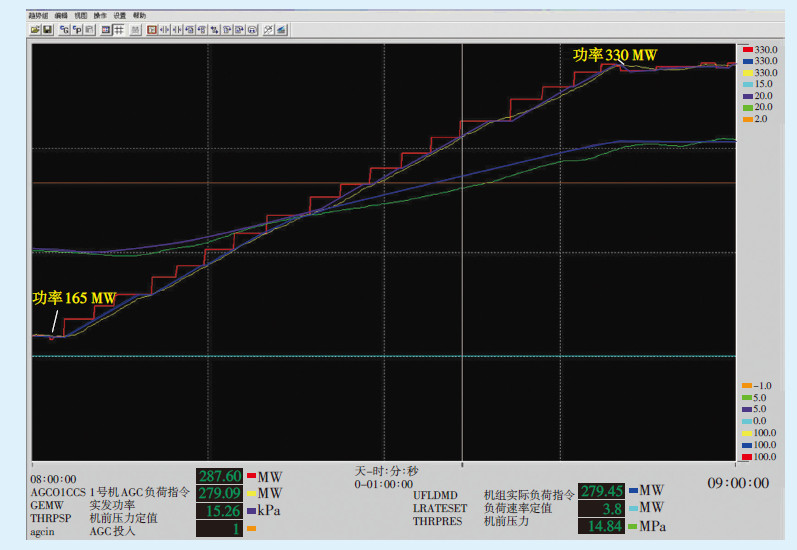This screenshot has width=797, height=550.
Task: Click the 功率 330 MW annotation label
Action: 614,55
